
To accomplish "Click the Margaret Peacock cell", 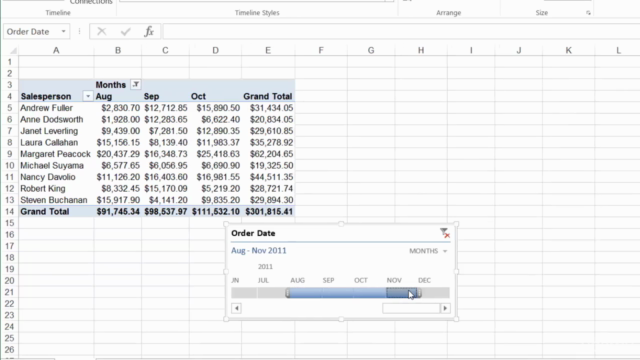I will tap(56, 154).
